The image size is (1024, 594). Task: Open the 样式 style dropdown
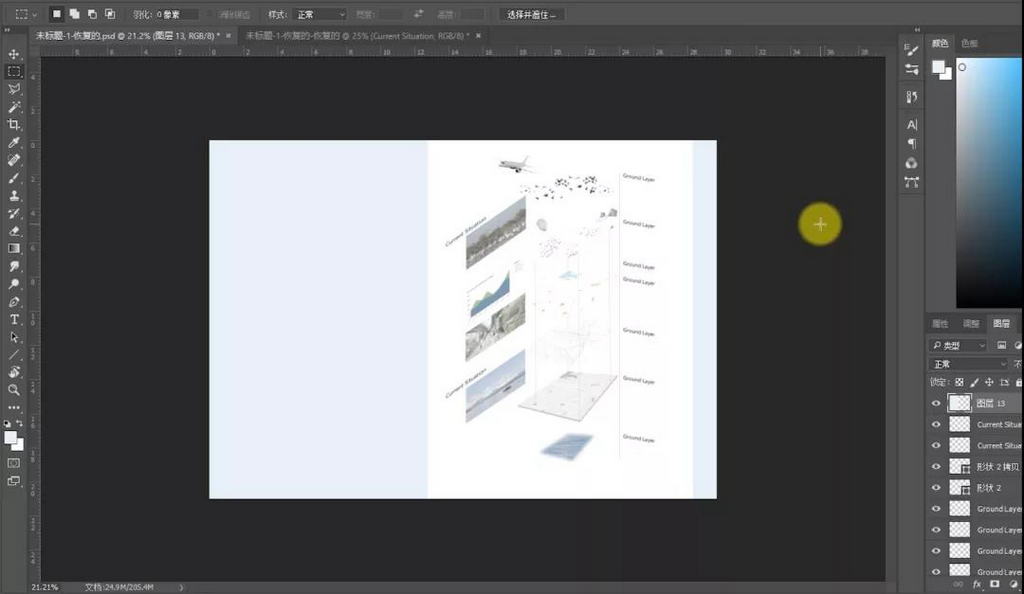click(320, 15)
